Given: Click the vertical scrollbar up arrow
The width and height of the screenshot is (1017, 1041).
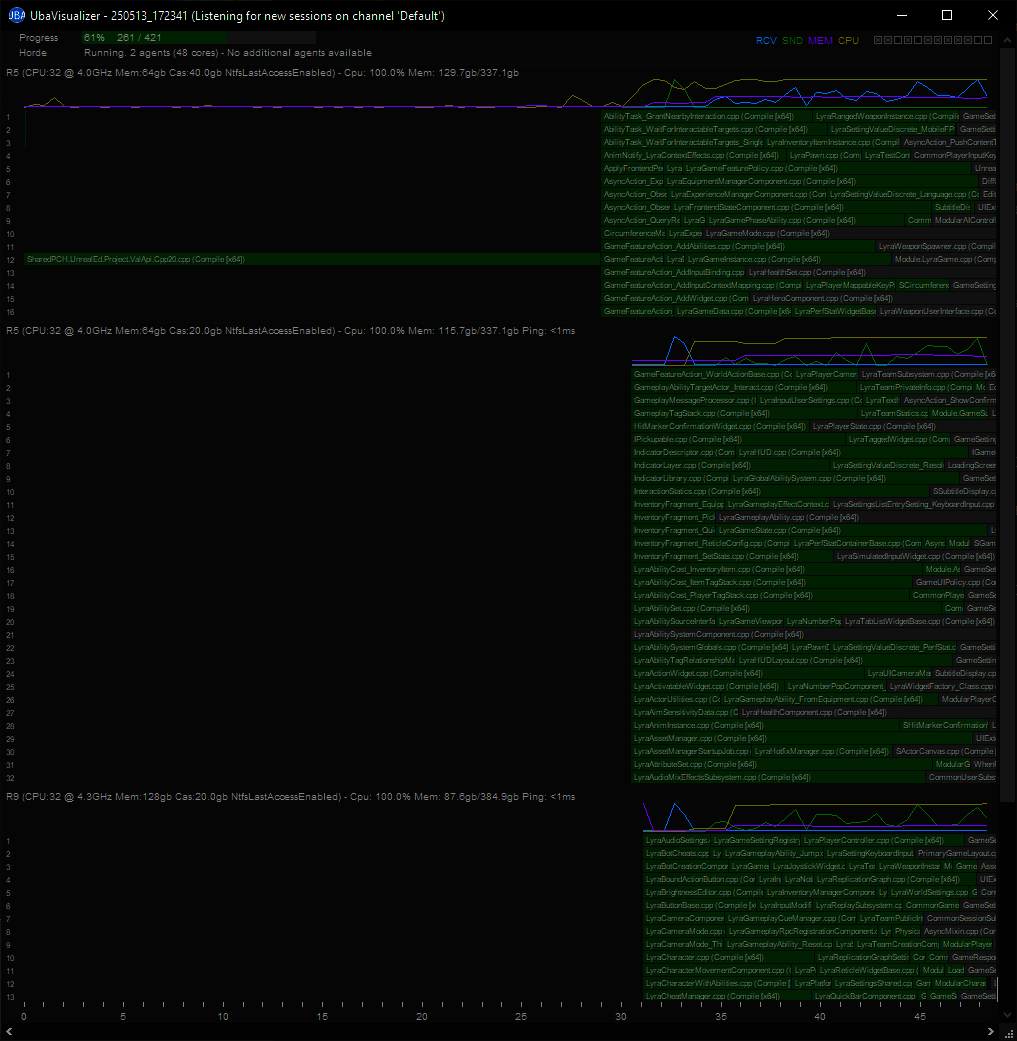Looking at the screenshot, I should click(x=1007, y=42).
